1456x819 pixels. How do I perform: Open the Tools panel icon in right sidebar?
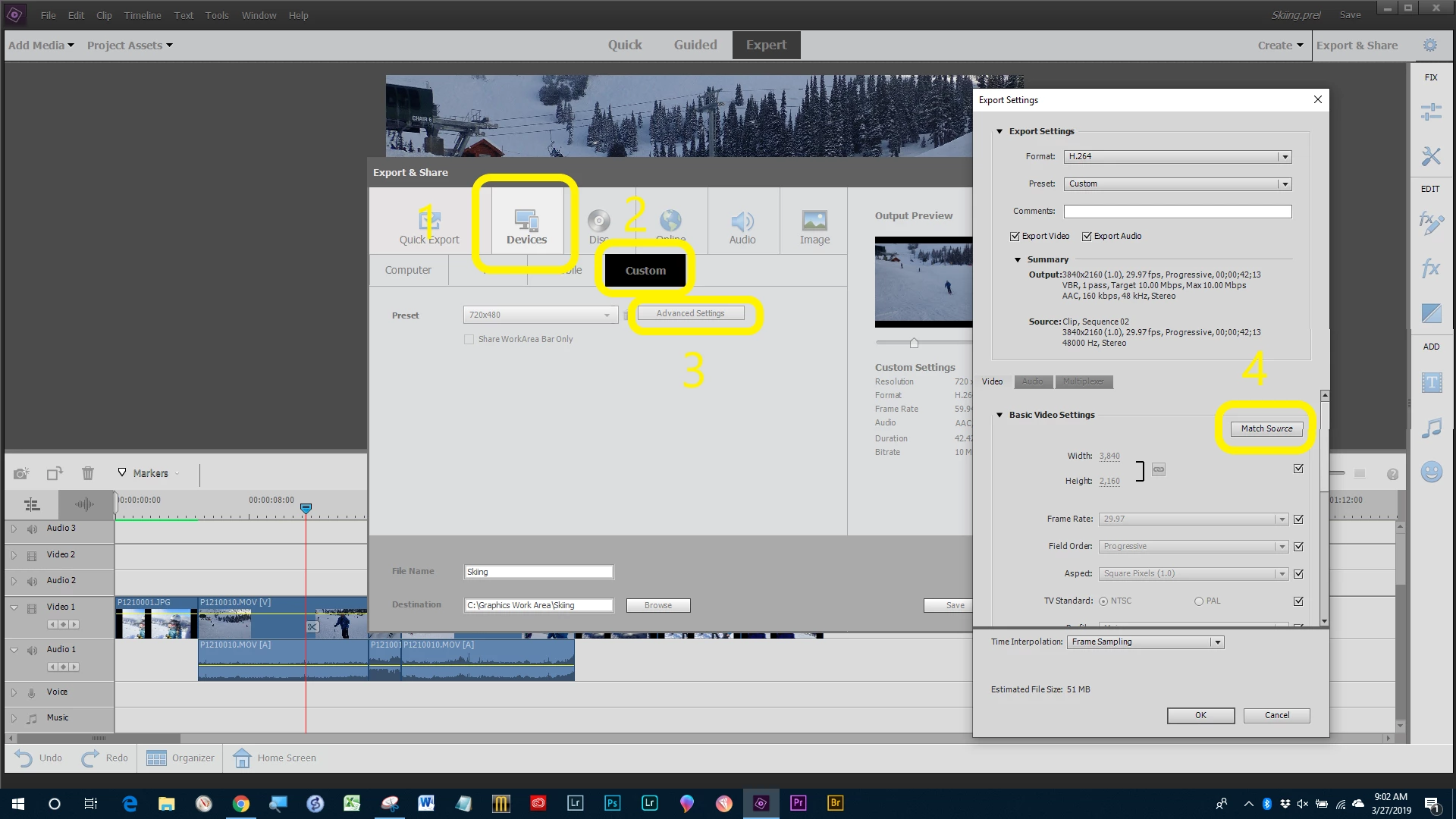1431,156
